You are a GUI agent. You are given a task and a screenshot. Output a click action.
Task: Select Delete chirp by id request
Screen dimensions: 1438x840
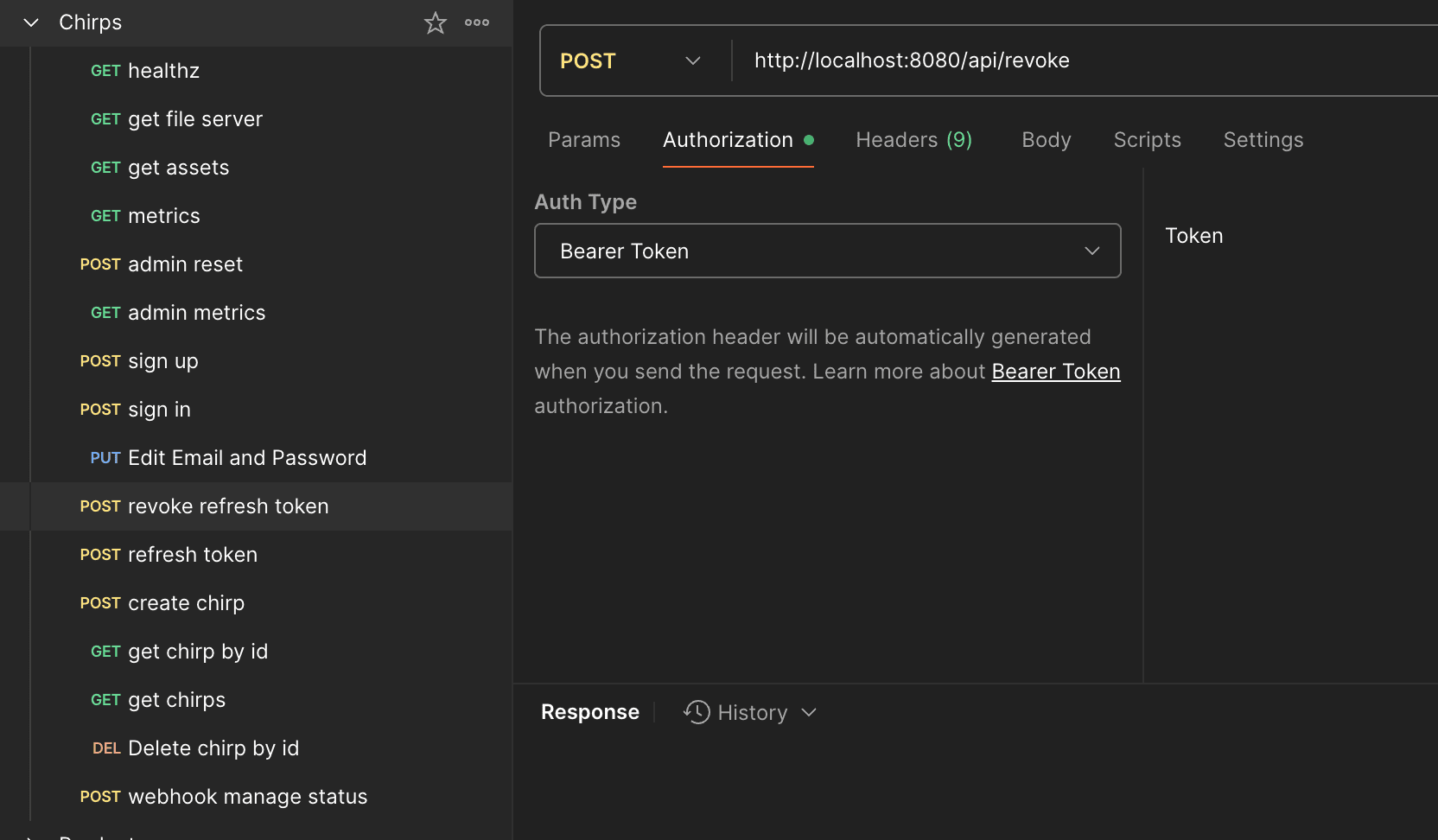213,748
